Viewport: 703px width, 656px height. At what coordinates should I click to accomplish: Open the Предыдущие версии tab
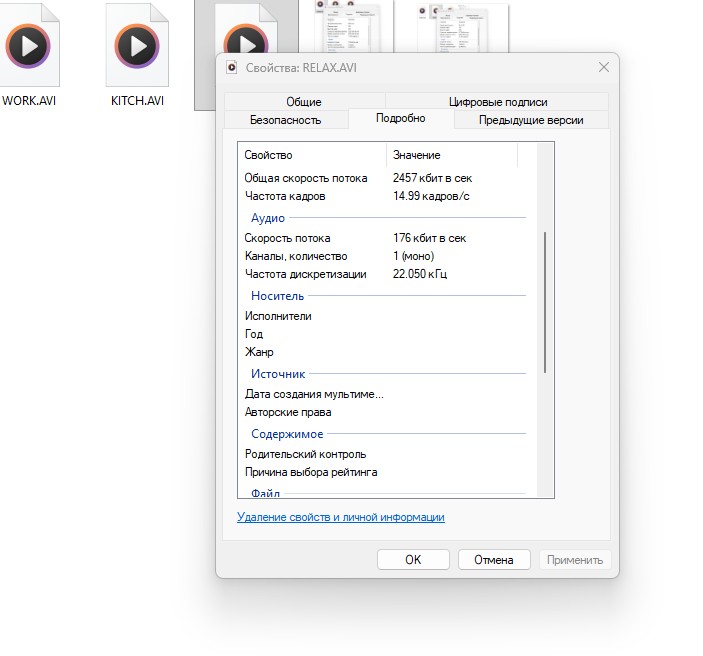[x=531, y=120]
